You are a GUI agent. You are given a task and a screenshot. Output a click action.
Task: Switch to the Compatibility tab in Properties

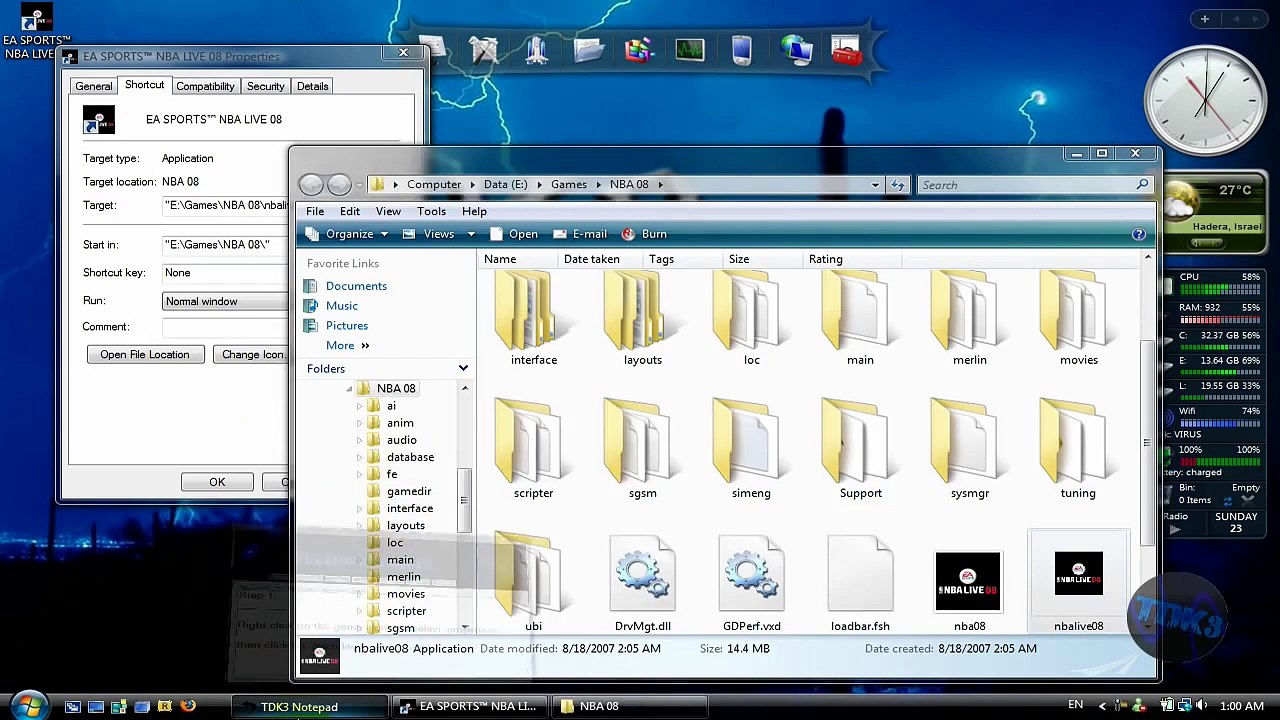pos(205,86)
